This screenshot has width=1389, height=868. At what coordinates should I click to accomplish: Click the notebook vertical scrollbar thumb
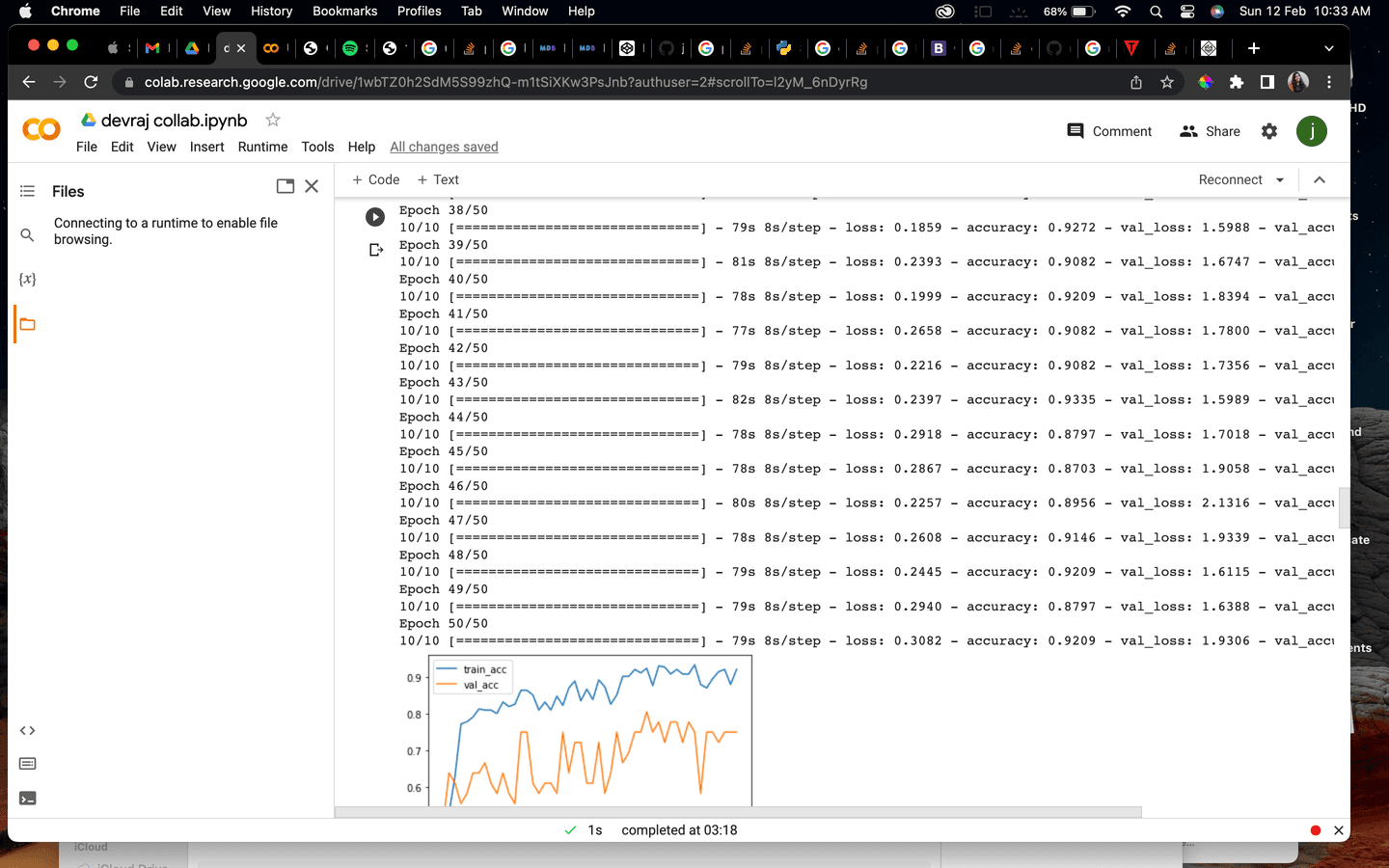tap(1344, 507)
